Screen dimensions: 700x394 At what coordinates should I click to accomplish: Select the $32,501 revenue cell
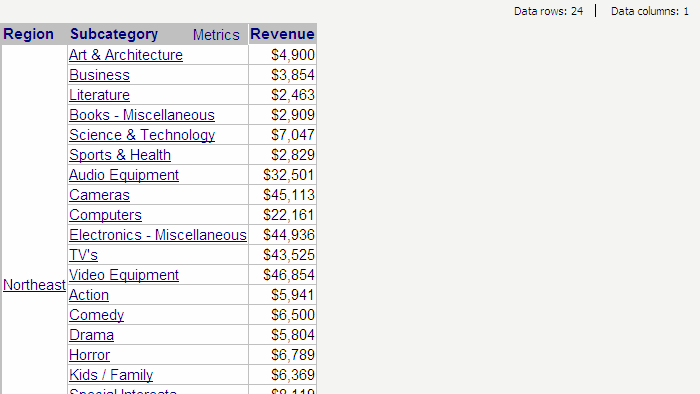pos(282,175)
